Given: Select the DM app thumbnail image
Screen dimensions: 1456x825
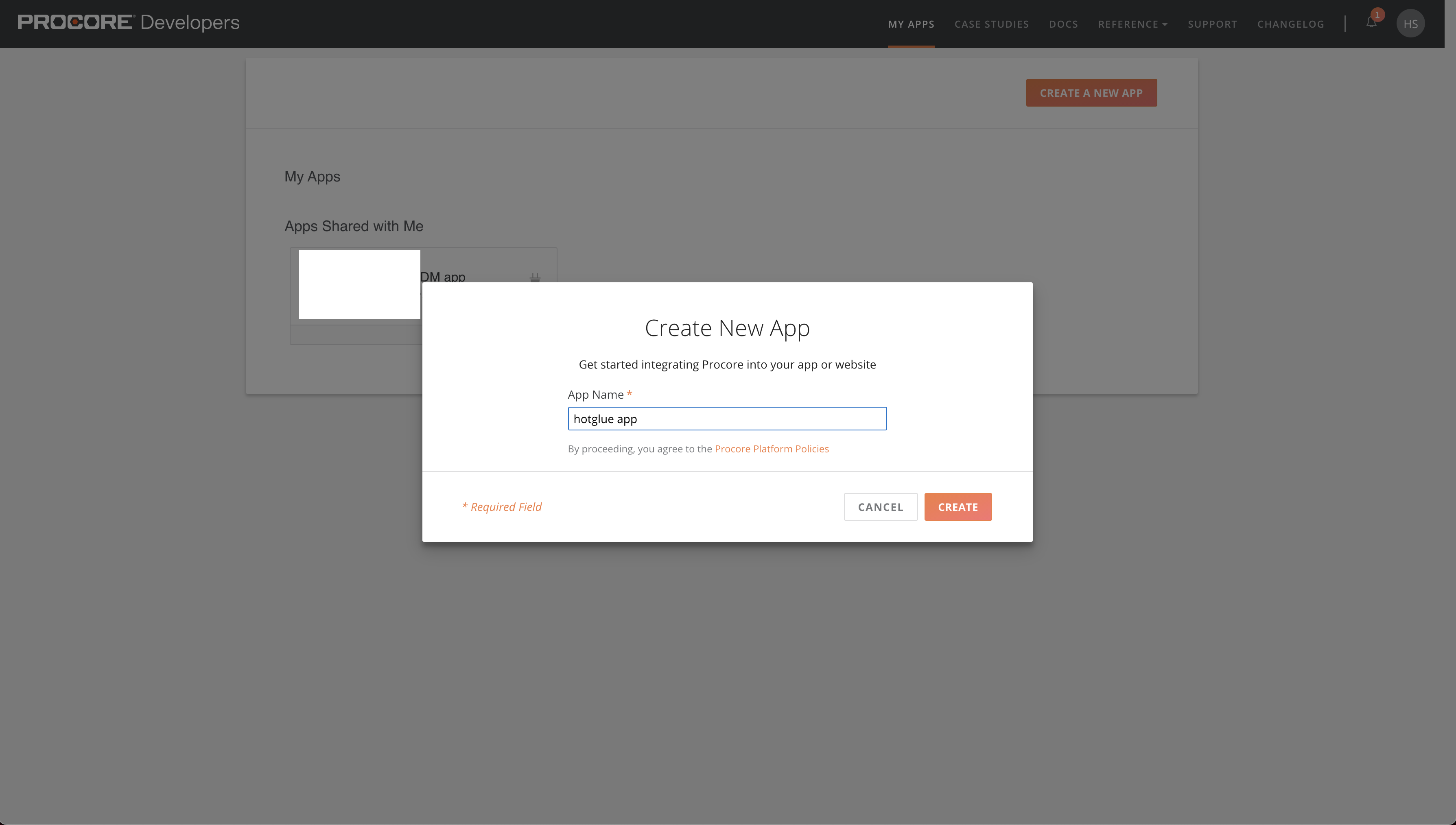Looking at the screenshot, I should (x=359, y=284).
